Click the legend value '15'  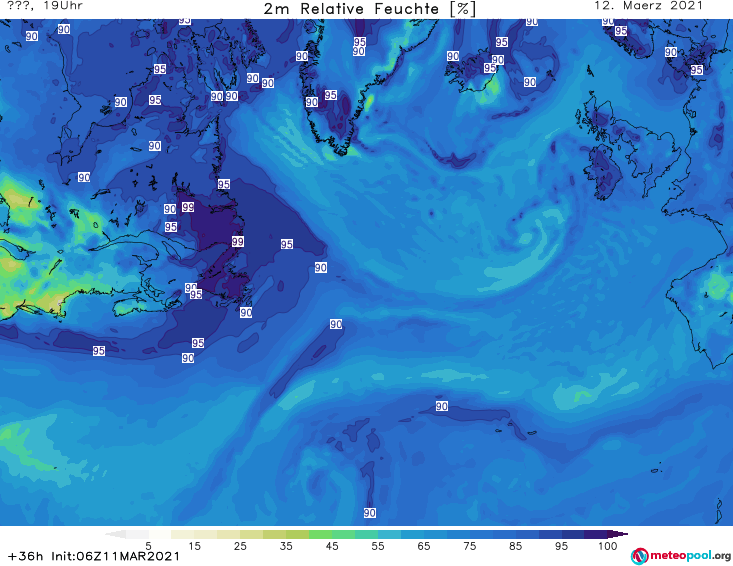[194, 546]
